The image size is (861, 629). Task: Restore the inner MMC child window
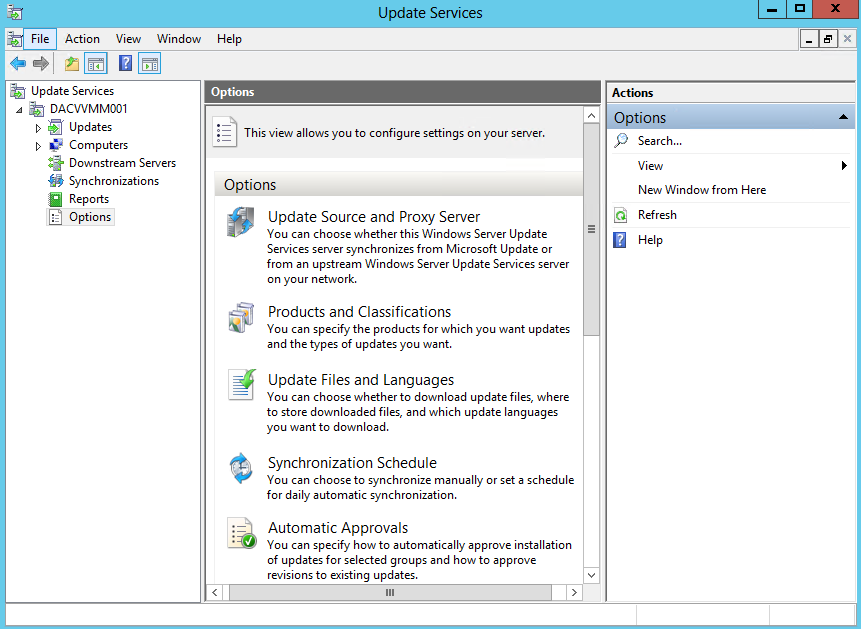(x=828, y=39)
